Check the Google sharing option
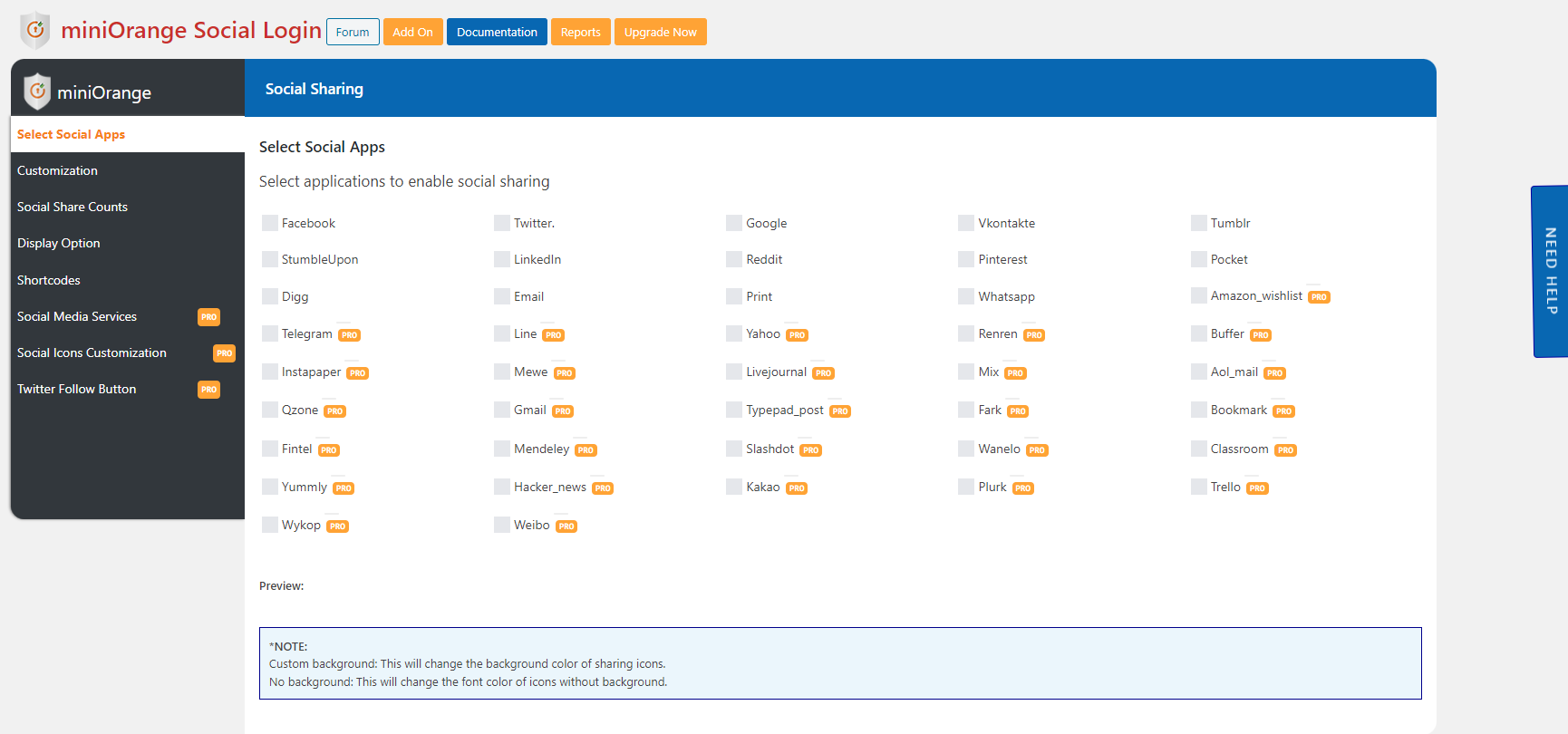 pos(734,223)
